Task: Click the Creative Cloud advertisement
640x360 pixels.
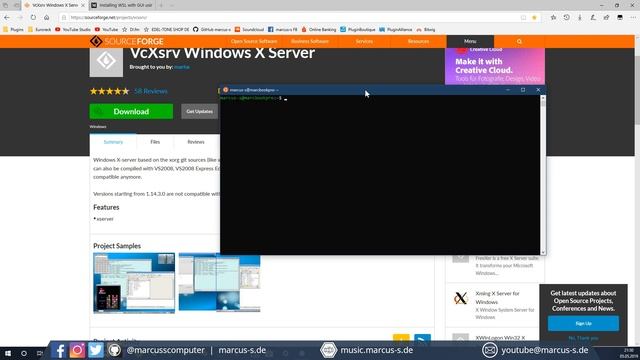Action: tap(495, 66)
